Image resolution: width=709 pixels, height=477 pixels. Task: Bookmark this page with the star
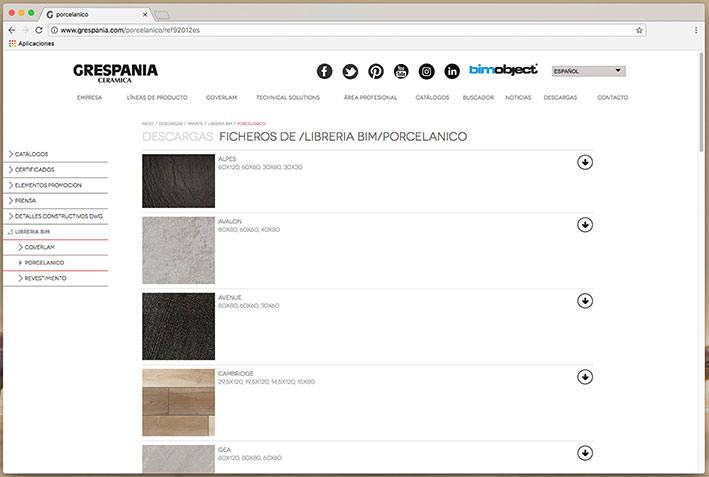[x=639, y=30]
